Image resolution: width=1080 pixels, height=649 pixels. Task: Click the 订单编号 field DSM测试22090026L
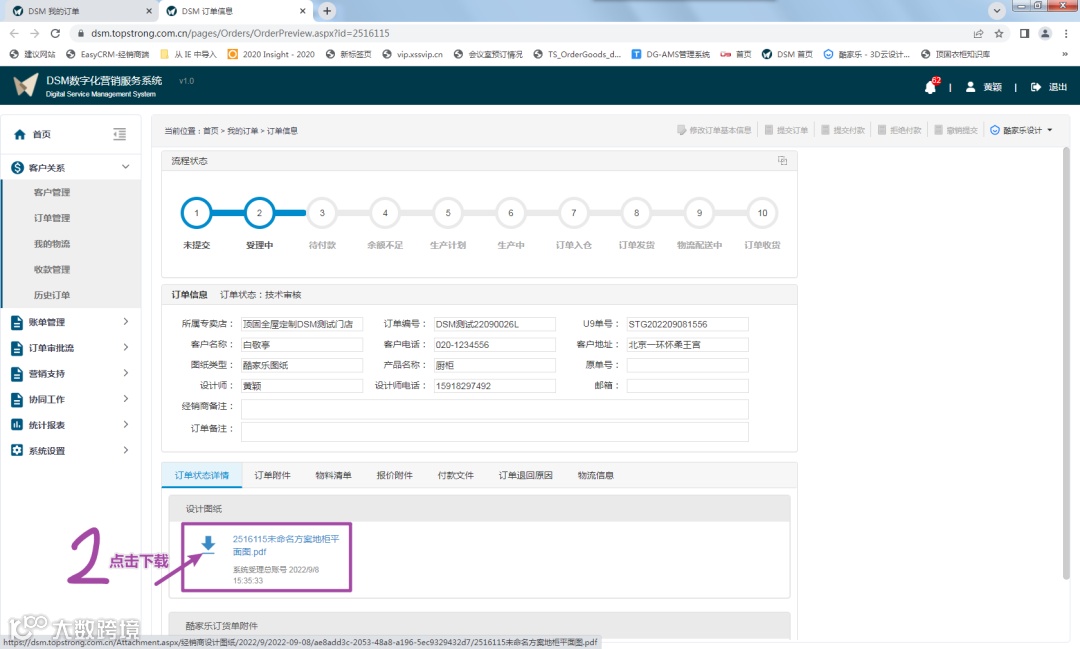pyautogui.click(x=494, y=324)
